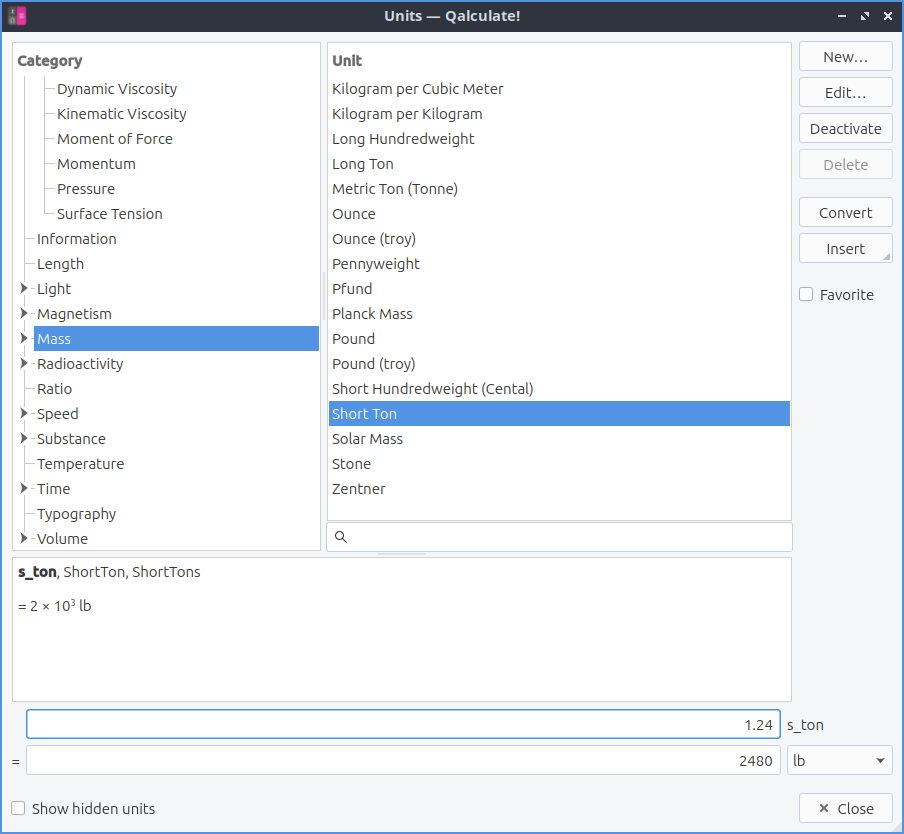Click the search magnifier icon under unit list

tap(341, 537)
